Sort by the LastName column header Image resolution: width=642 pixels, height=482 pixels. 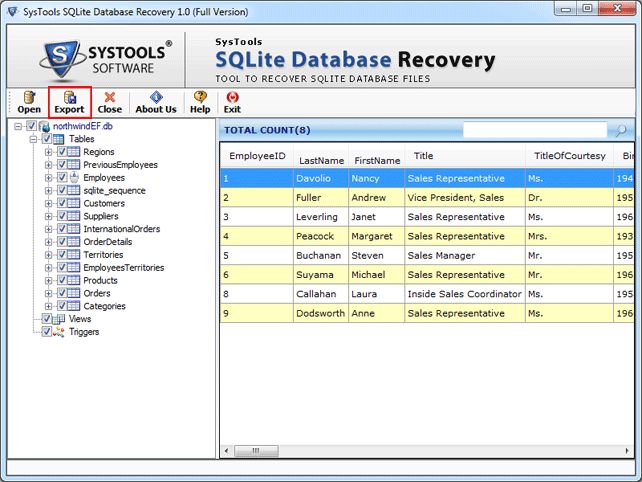(321, 160)
